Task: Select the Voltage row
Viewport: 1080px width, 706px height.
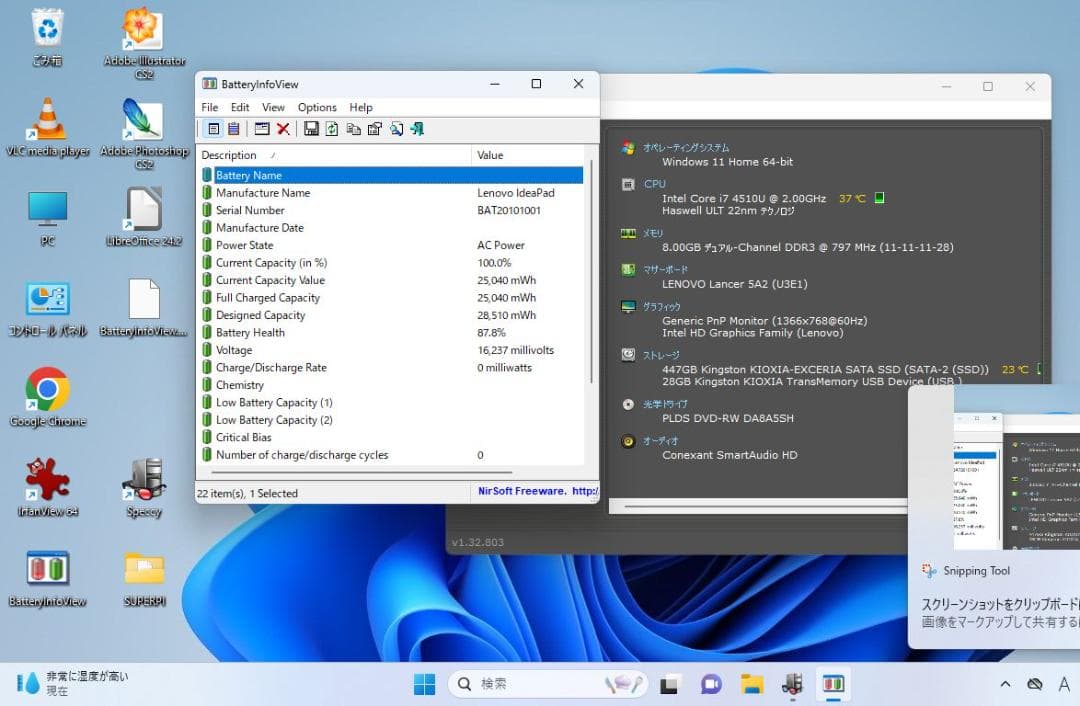Action: [392, 350]
